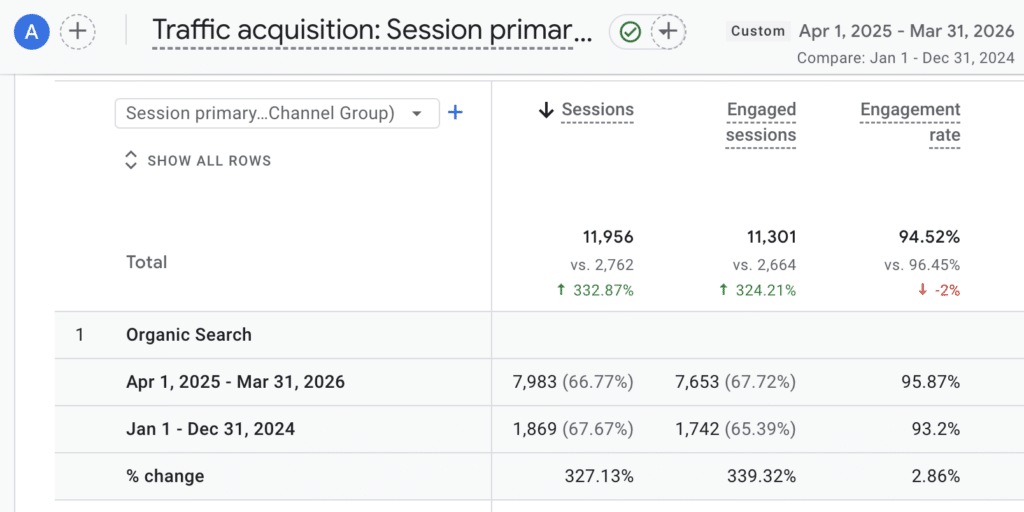Viewport: 1024px width, 512px height.
Task: Add a comparison with the dashed plus circle beside avatar A
Action: pyautogui.click(x=78, y=31)
